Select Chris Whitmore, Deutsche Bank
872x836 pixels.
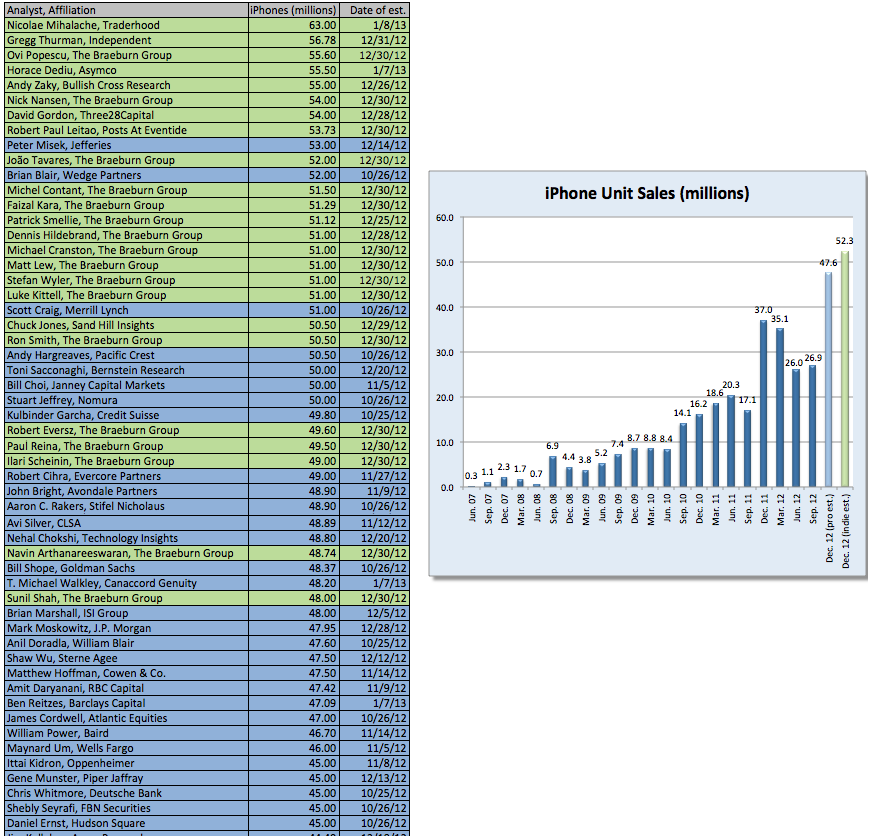coord(126,794)
